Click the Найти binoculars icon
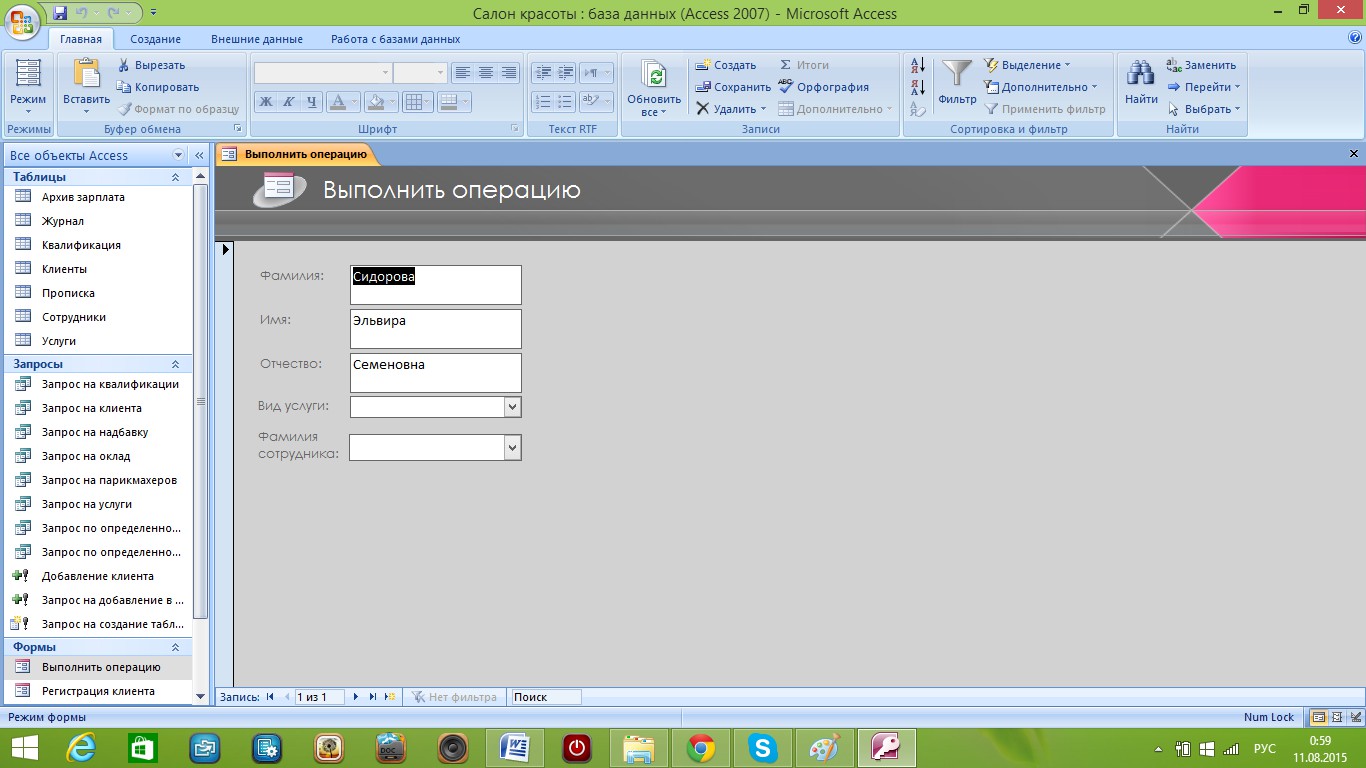1366x768 pixels. click(x=1141, y=74)
